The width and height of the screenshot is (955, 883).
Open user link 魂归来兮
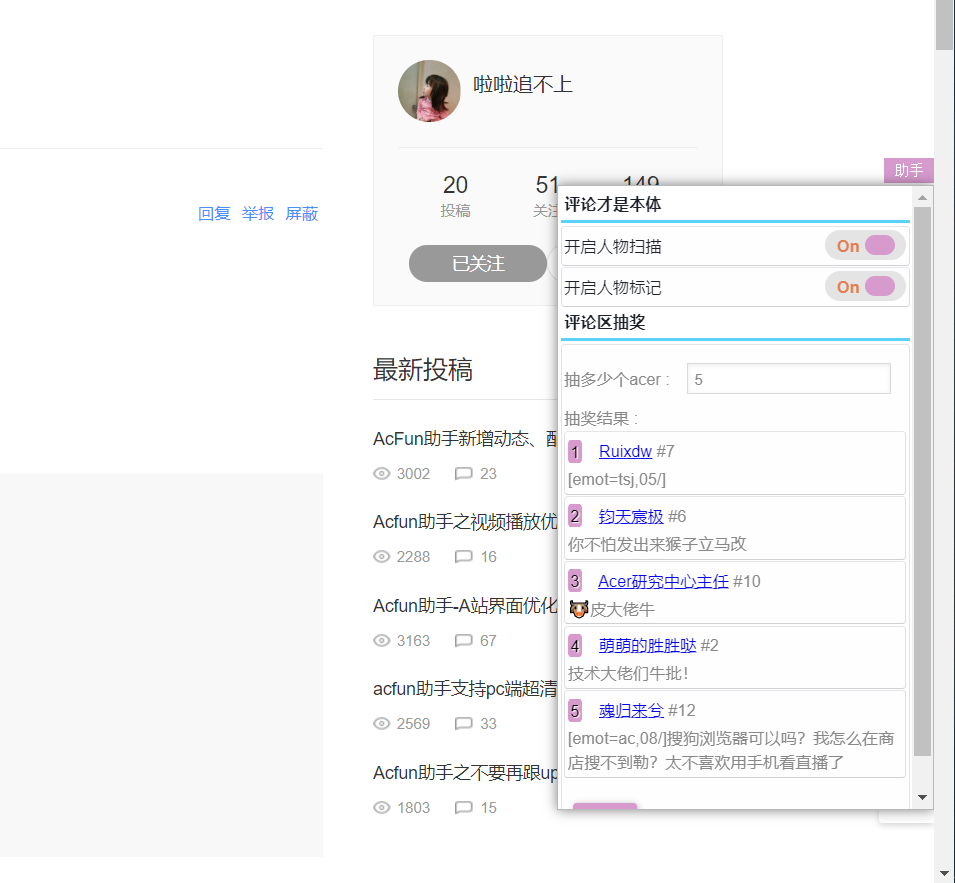[x=631, y=711]
